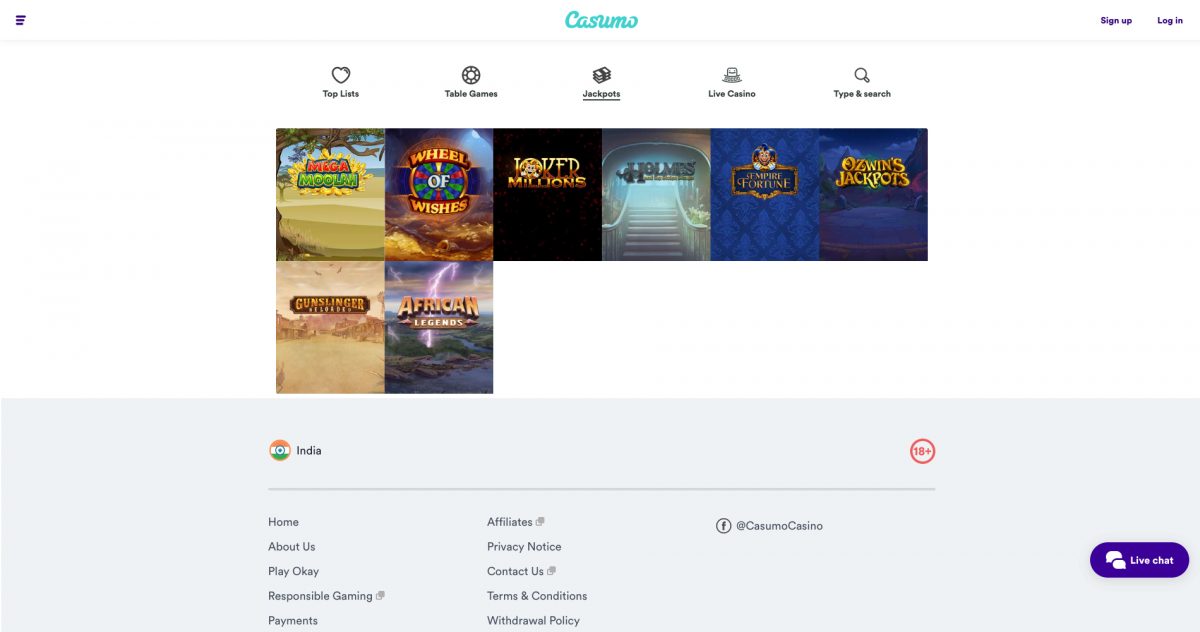This screenshot has height=632, width=1200.
Task: Click the 18+ age restriction badge
Action: (922, 452)
